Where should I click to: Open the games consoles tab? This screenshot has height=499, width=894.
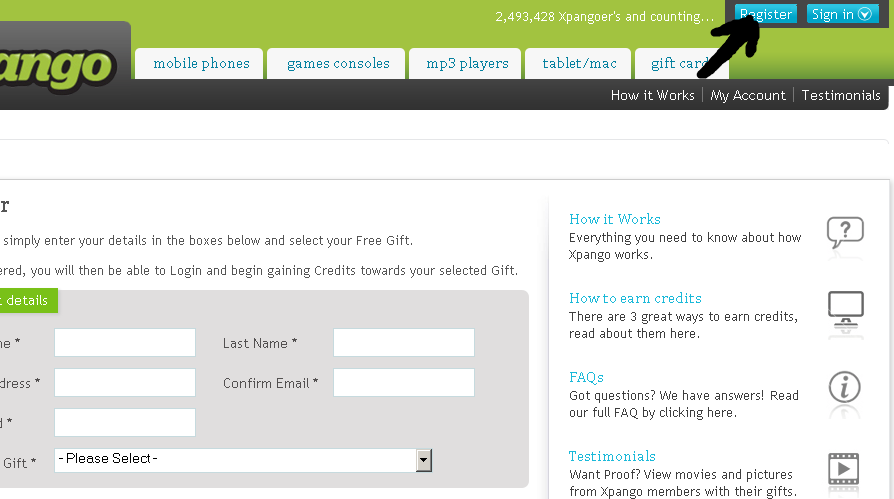click(x=338, y=64)
